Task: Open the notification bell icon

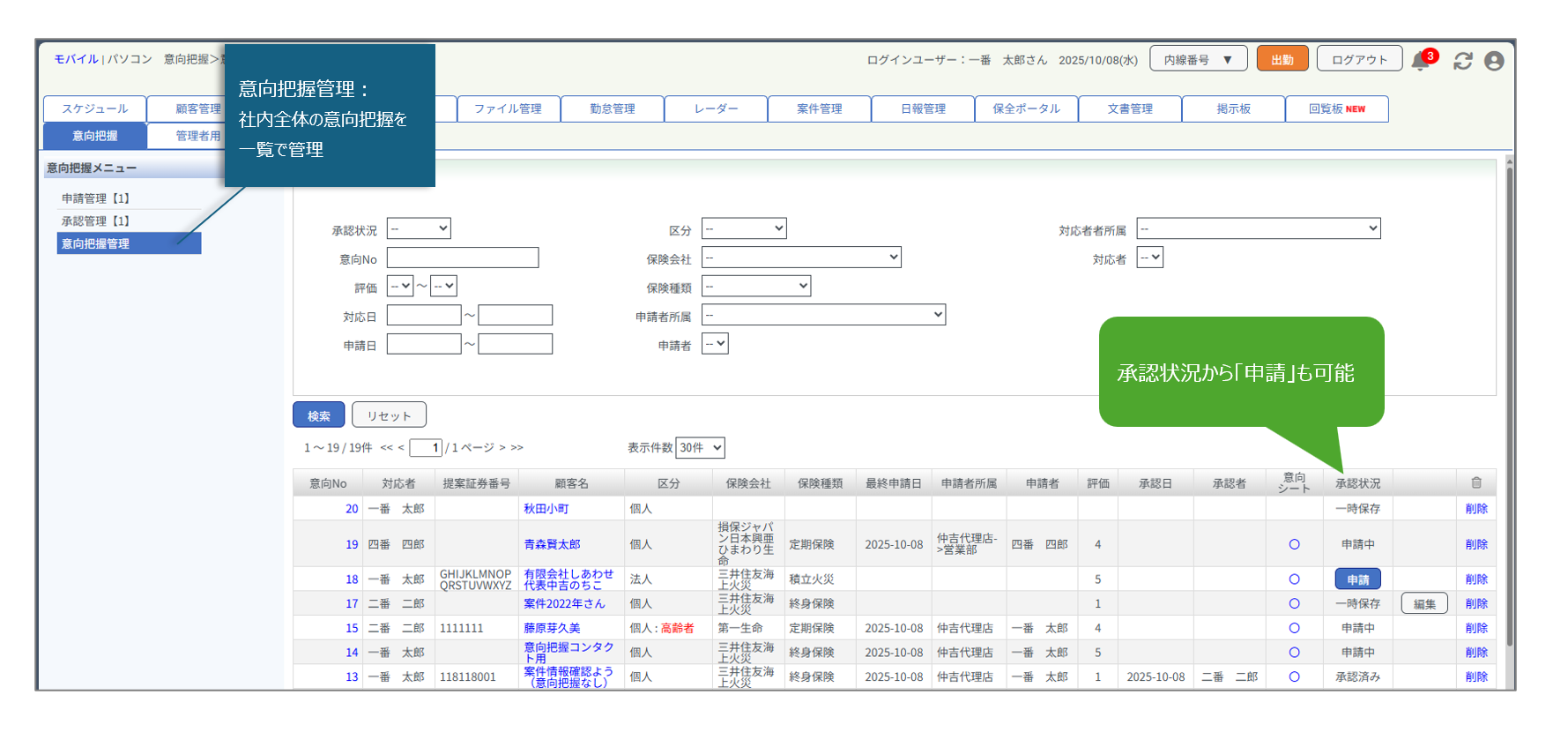Action: pos(1420,61)
